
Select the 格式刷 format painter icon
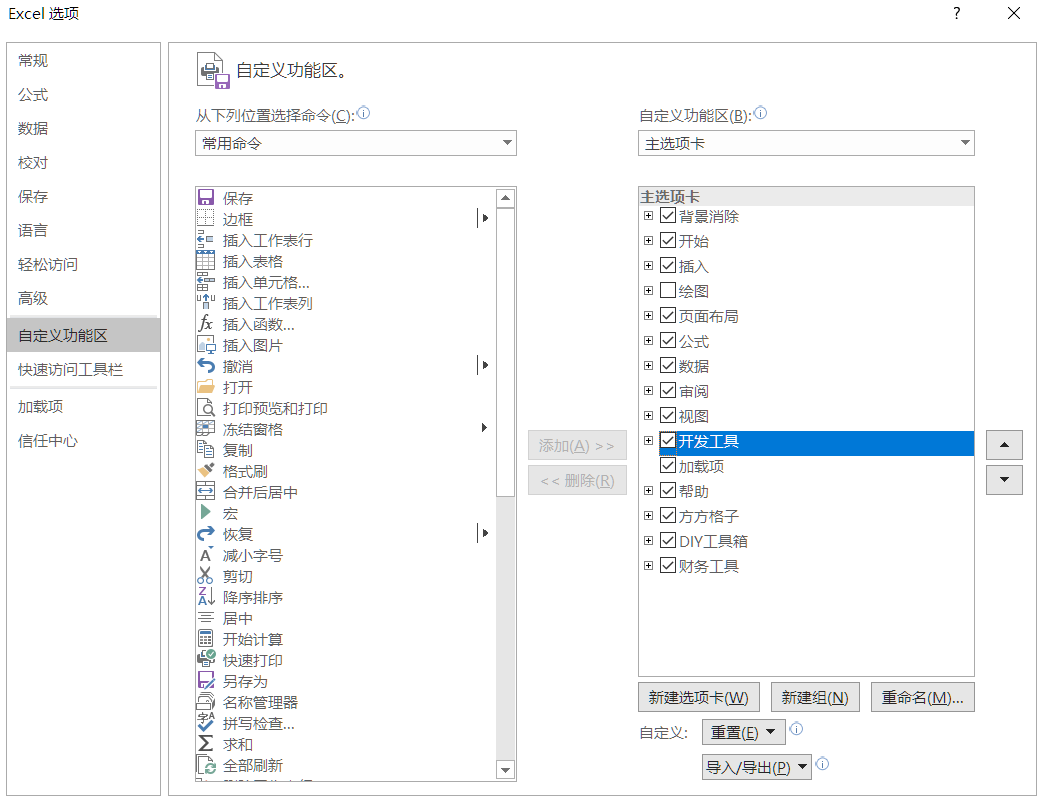point(206,471)
